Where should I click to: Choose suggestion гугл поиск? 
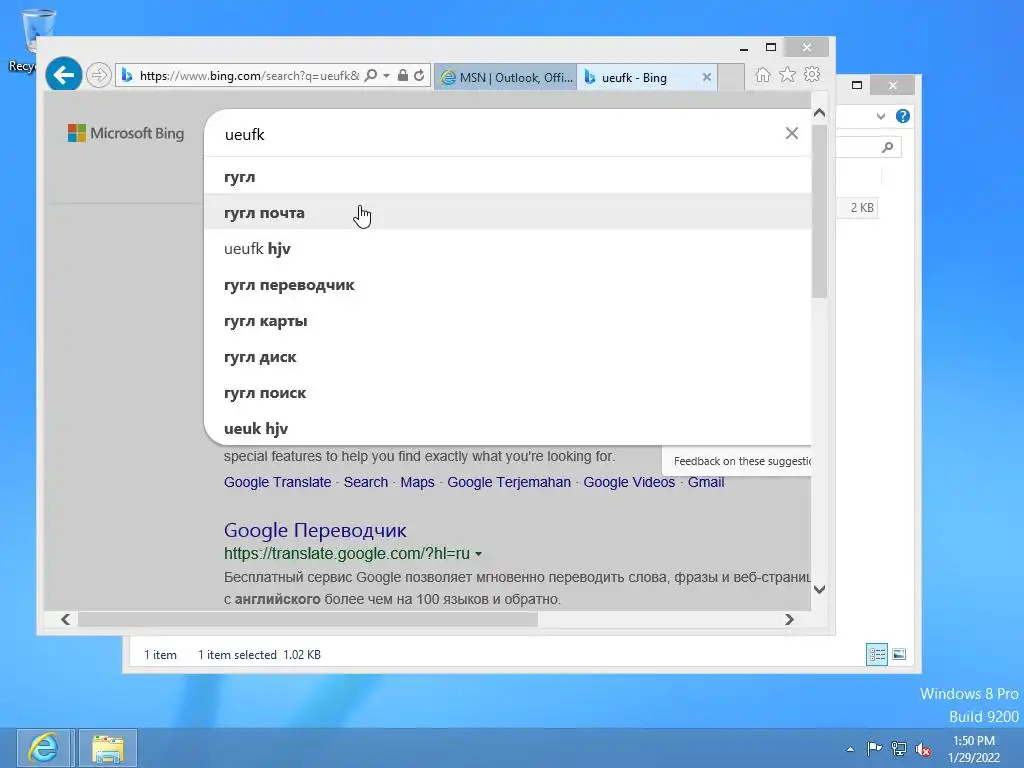[x=507, y=392]
